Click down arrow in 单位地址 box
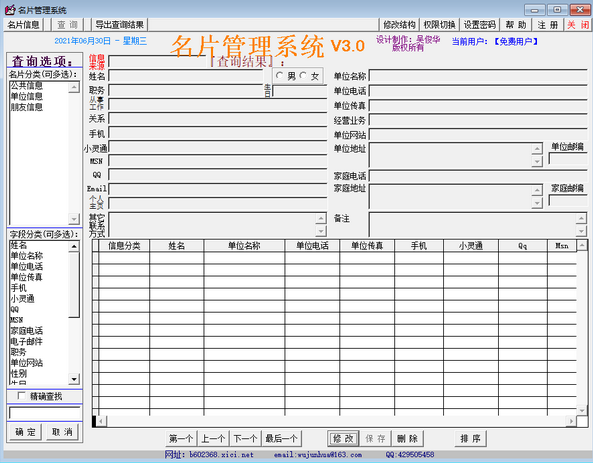Image resolution: width=593 pixels, height=463 pixels. pyautogui.click(x=537, y=162)
